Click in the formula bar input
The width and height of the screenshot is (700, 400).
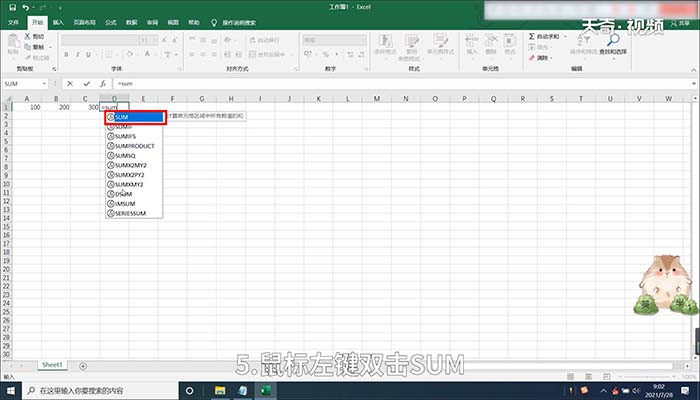point(402,83)
